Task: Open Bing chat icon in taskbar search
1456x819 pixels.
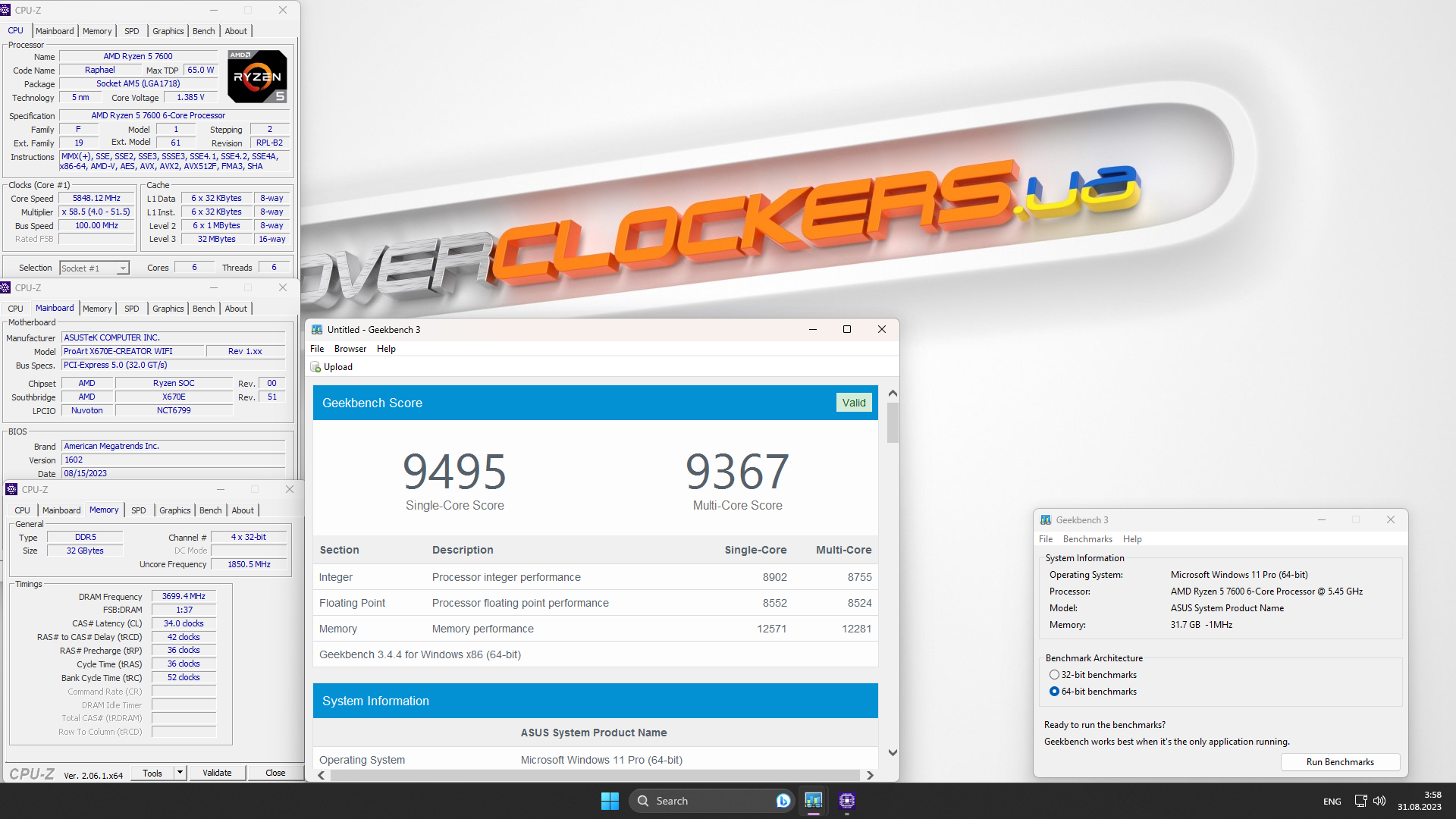Action: [x=783, y=801]
